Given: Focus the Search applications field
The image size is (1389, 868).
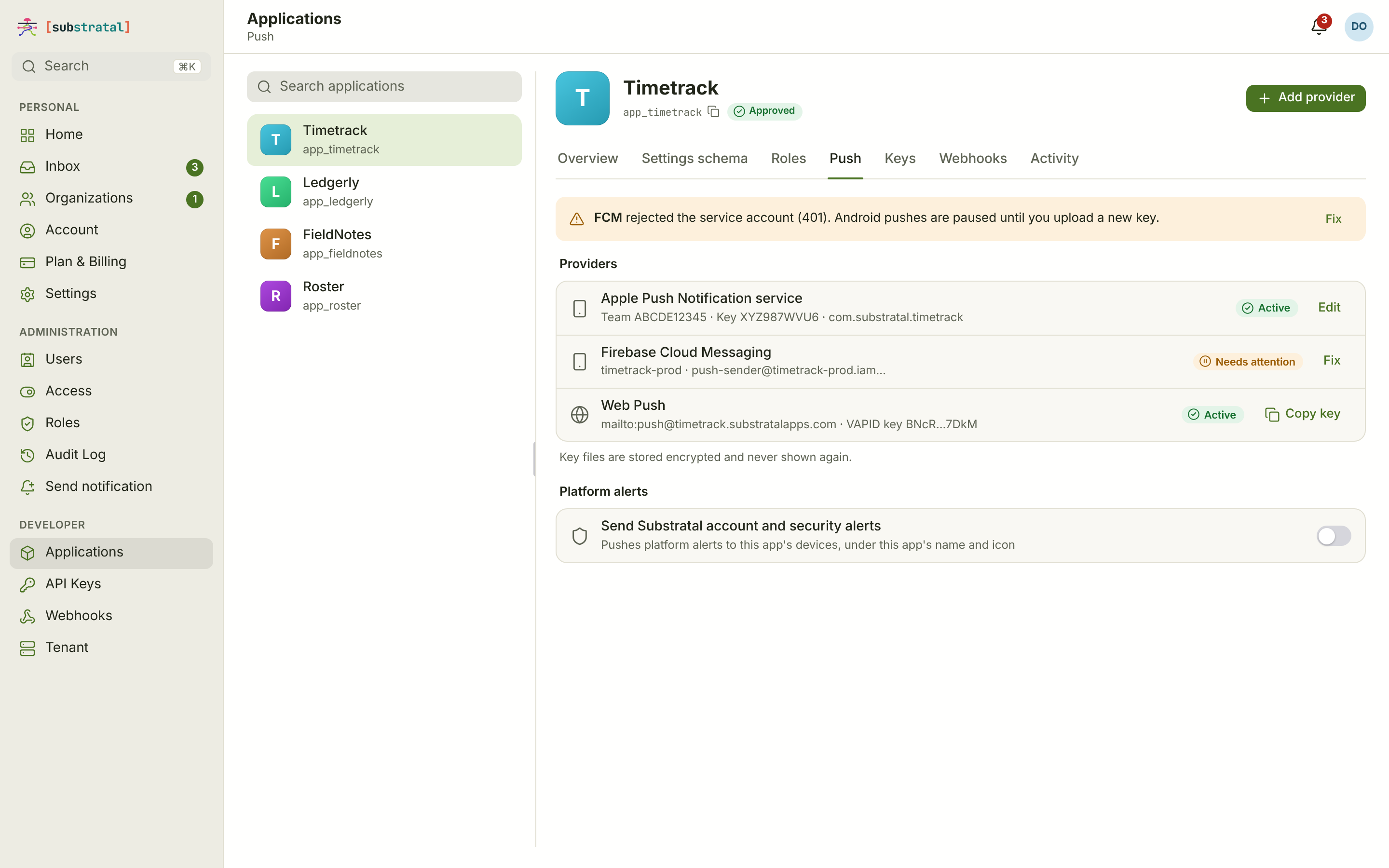Looking at the screenshot, I should [384, 87].
